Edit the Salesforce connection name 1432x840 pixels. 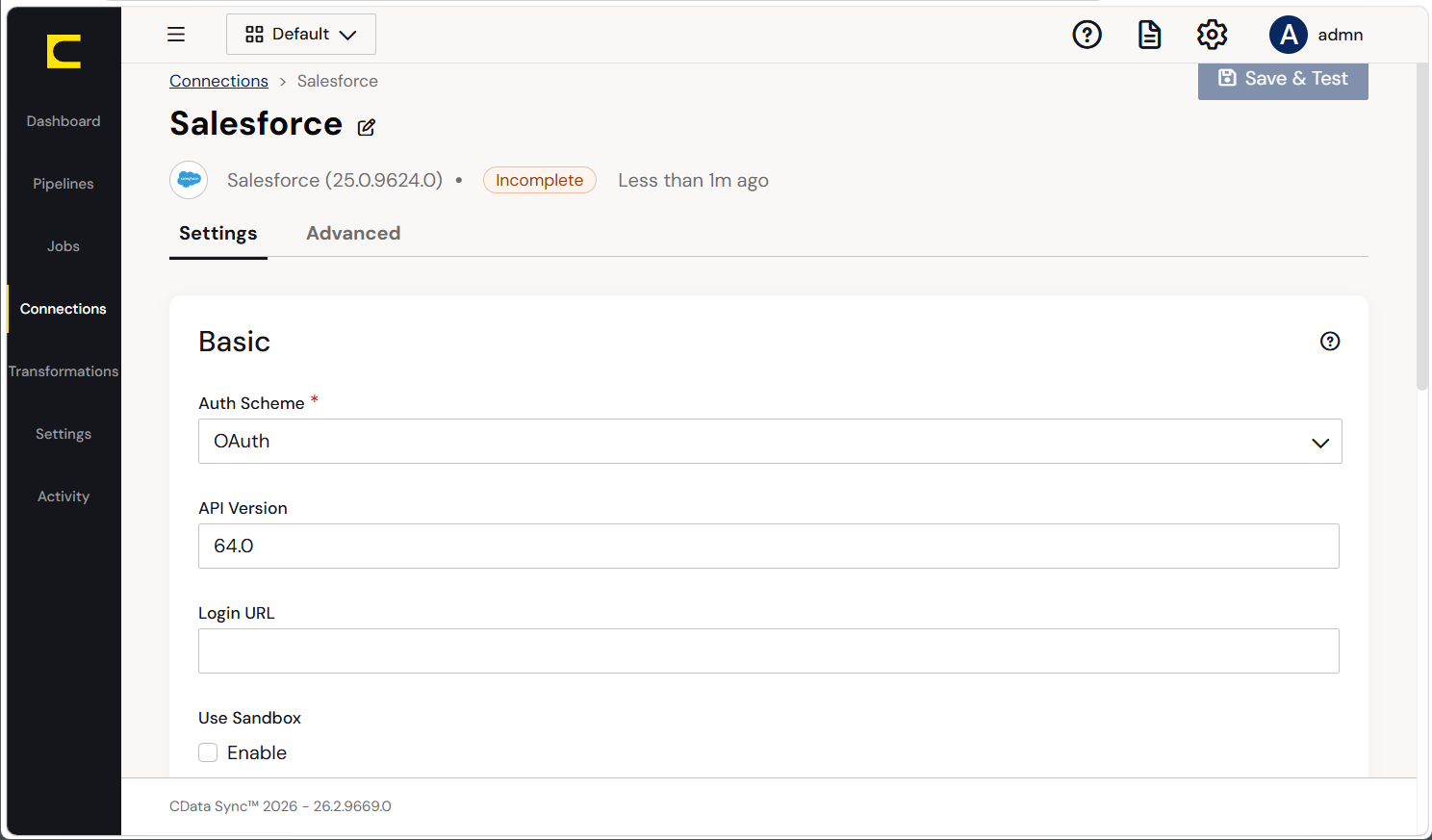367,127
